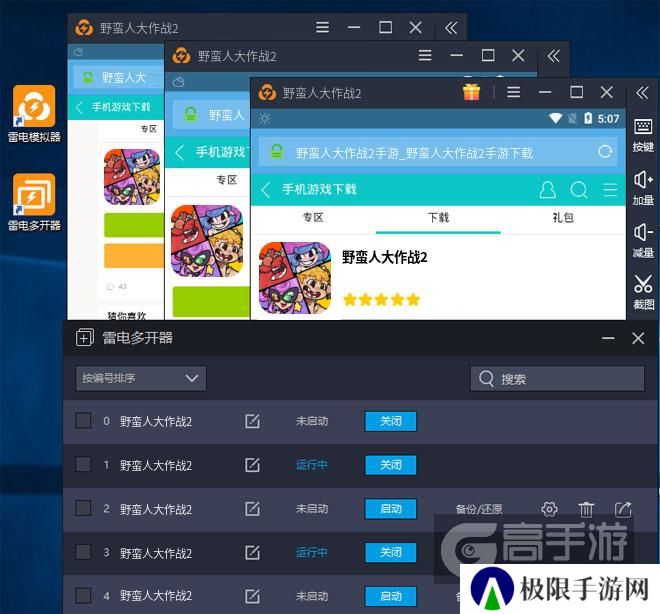Click the 5:07 clock in Android status bar
Screen dimensions: 660x614
[x=608, y=119]
